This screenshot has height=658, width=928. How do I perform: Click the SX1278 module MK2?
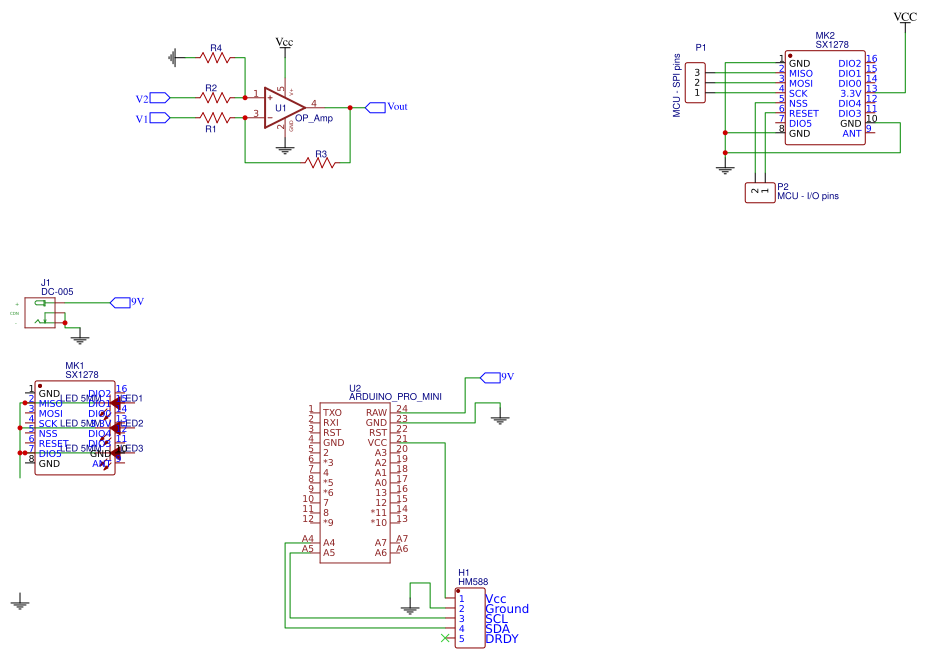(x=824, y=95)
